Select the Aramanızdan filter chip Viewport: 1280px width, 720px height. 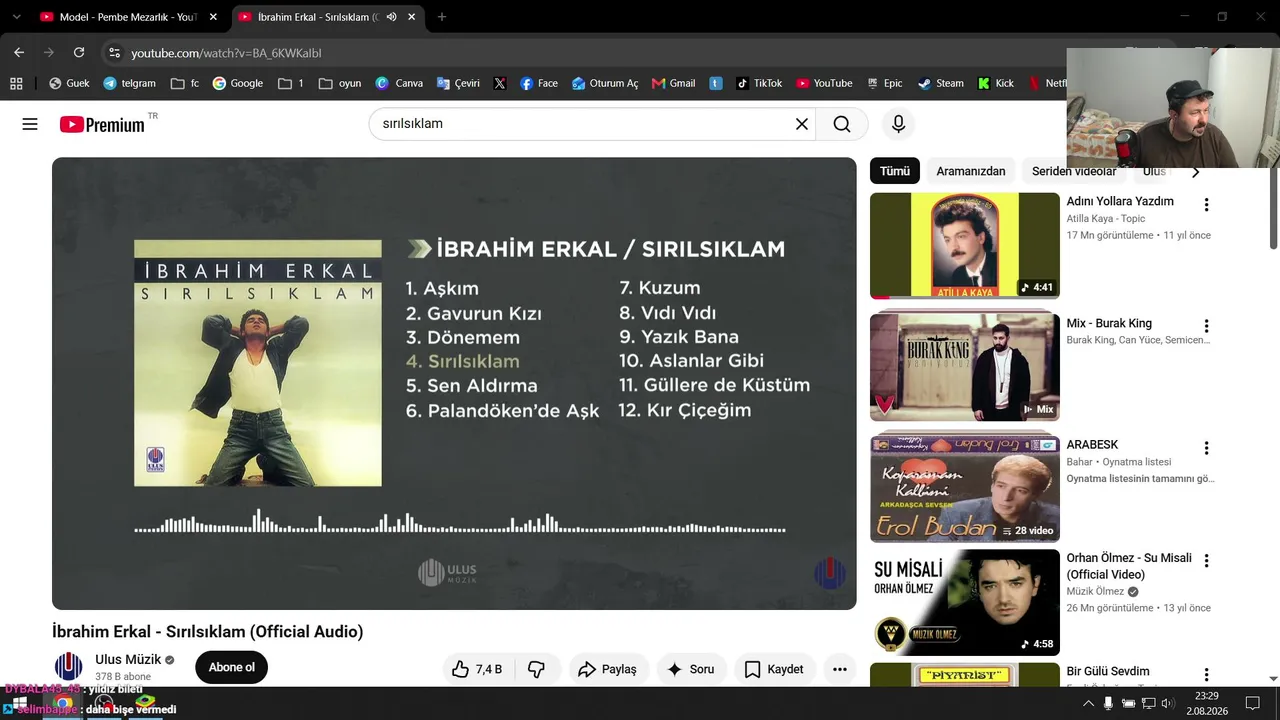[970, 171]
